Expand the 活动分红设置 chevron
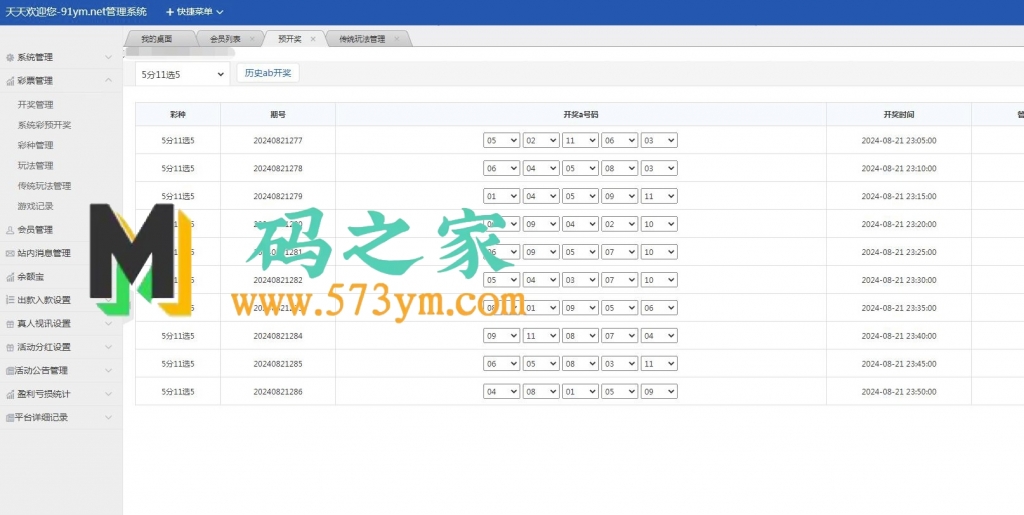This screenshot has width=1024, height=515. click(x=108, y=347)
